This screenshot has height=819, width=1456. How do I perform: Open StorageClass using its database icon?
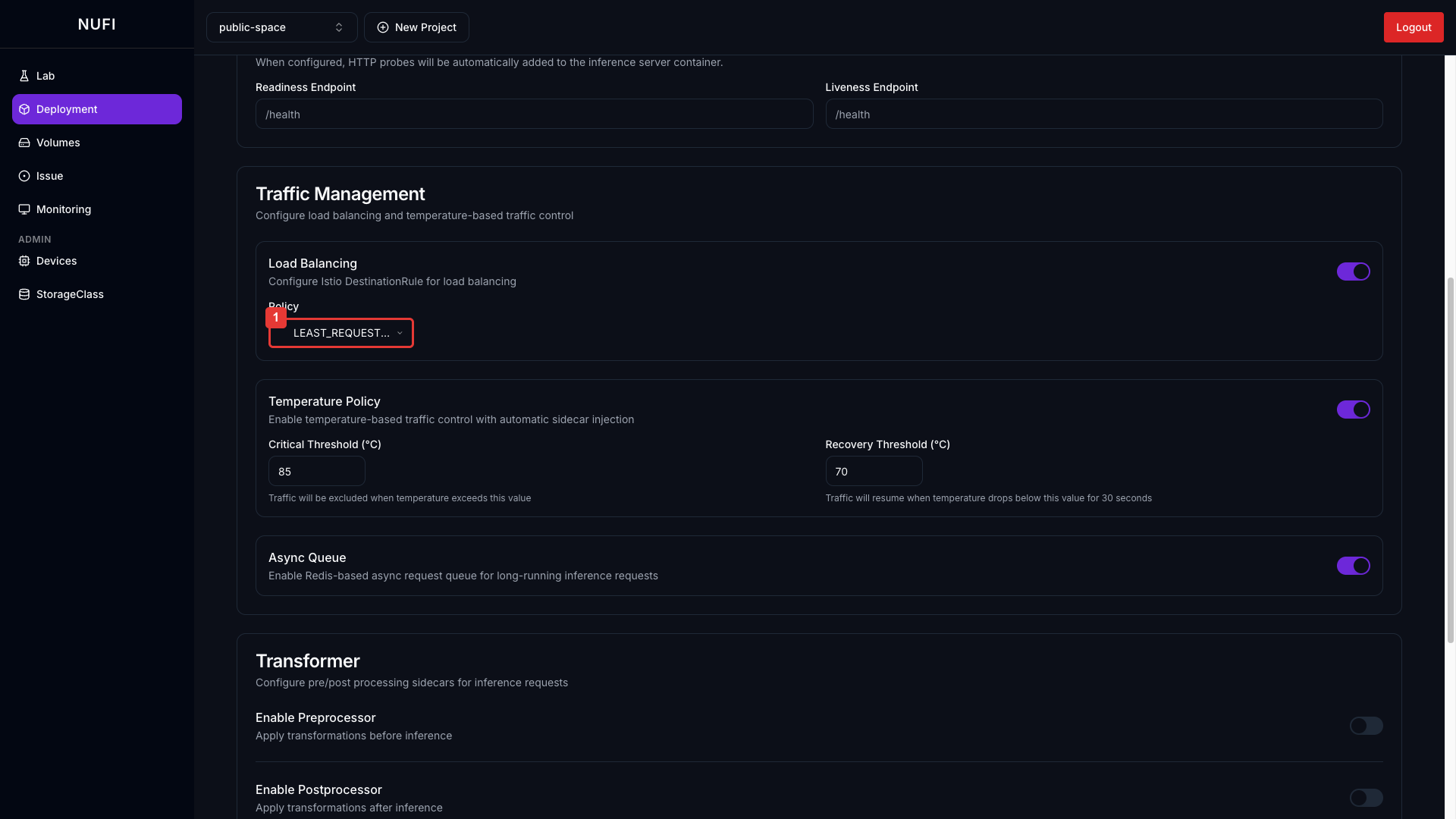[x=24, y=294]
